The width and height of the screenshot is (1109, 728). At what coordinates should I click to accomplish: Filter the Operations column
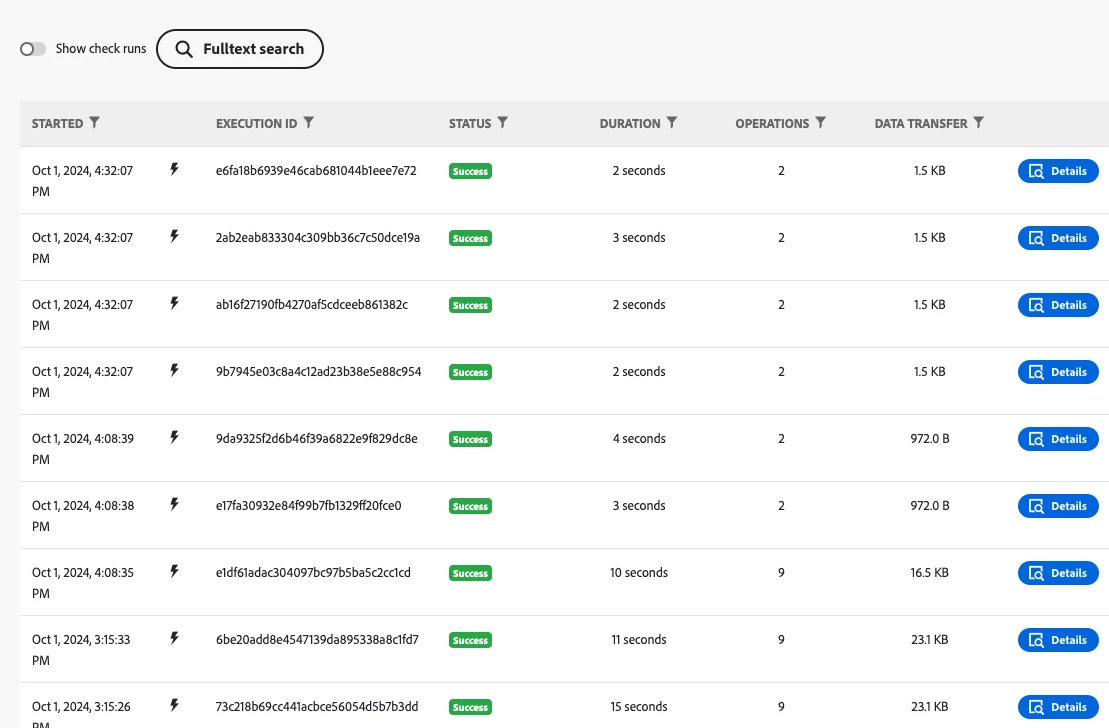[820, 122]
